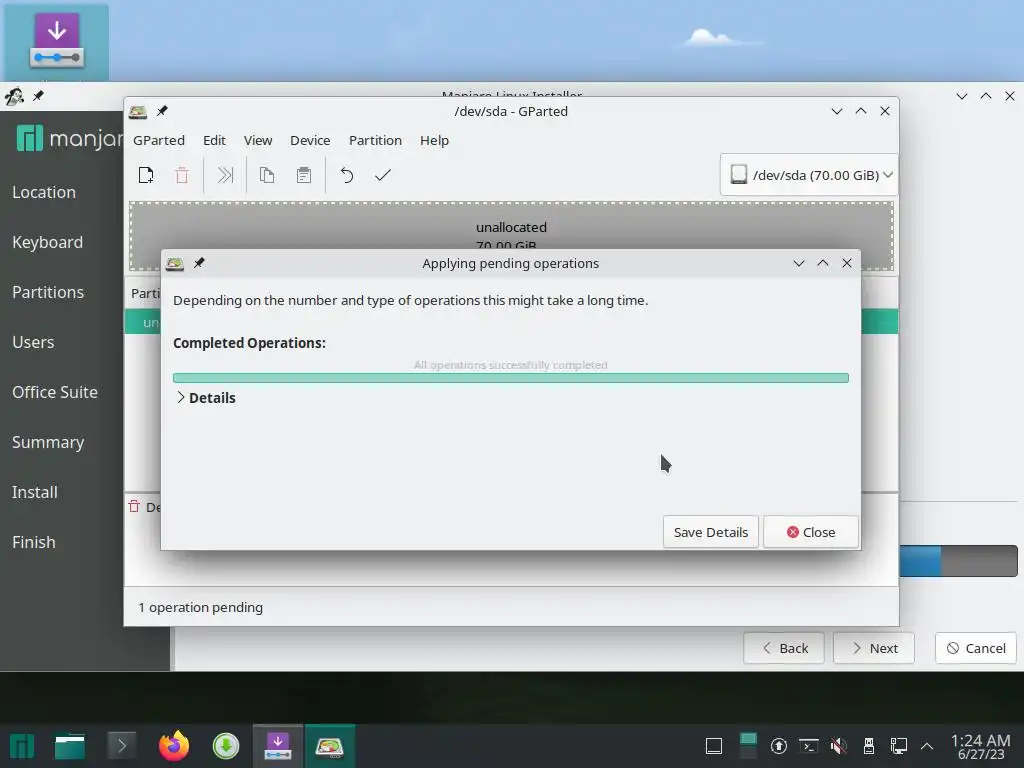Click the completed operations progress bar
The height and width of the screenshot is (768, 1024).
click(511, 377)
